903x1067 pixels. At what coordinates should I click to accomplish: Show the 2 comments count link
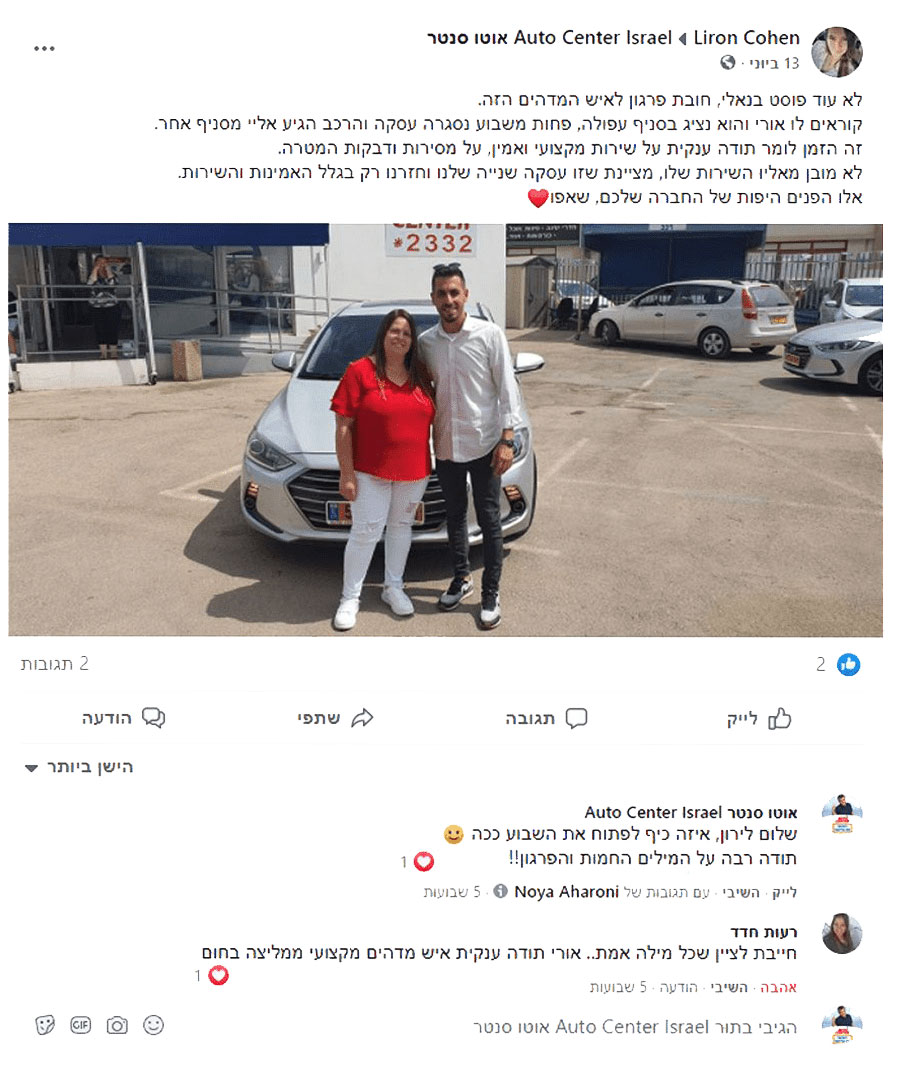tap(54, 663)
